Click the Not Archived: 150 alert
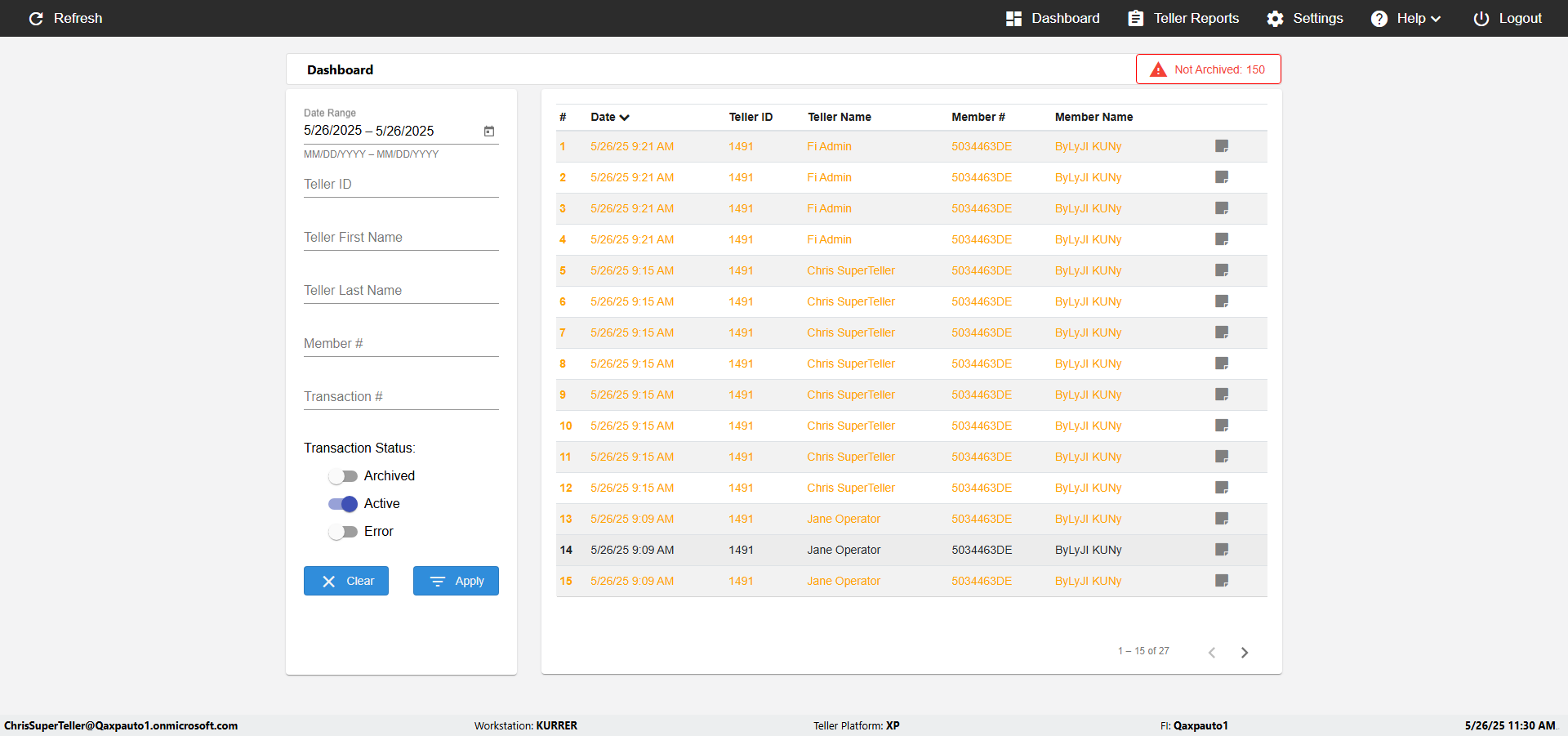The width and height of the screenshot is (1568, 736). tap(1209, 69)
